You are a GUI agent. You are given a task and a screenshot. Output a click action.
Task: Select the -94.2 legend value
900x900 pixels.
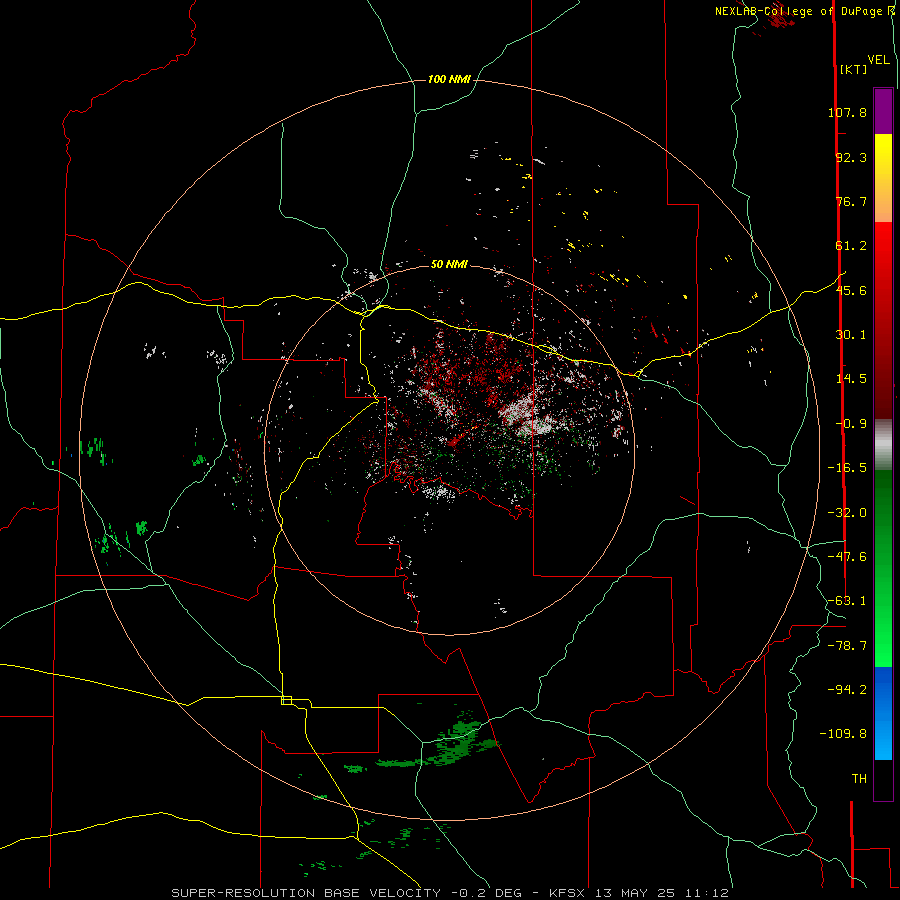tap(847, 689)
